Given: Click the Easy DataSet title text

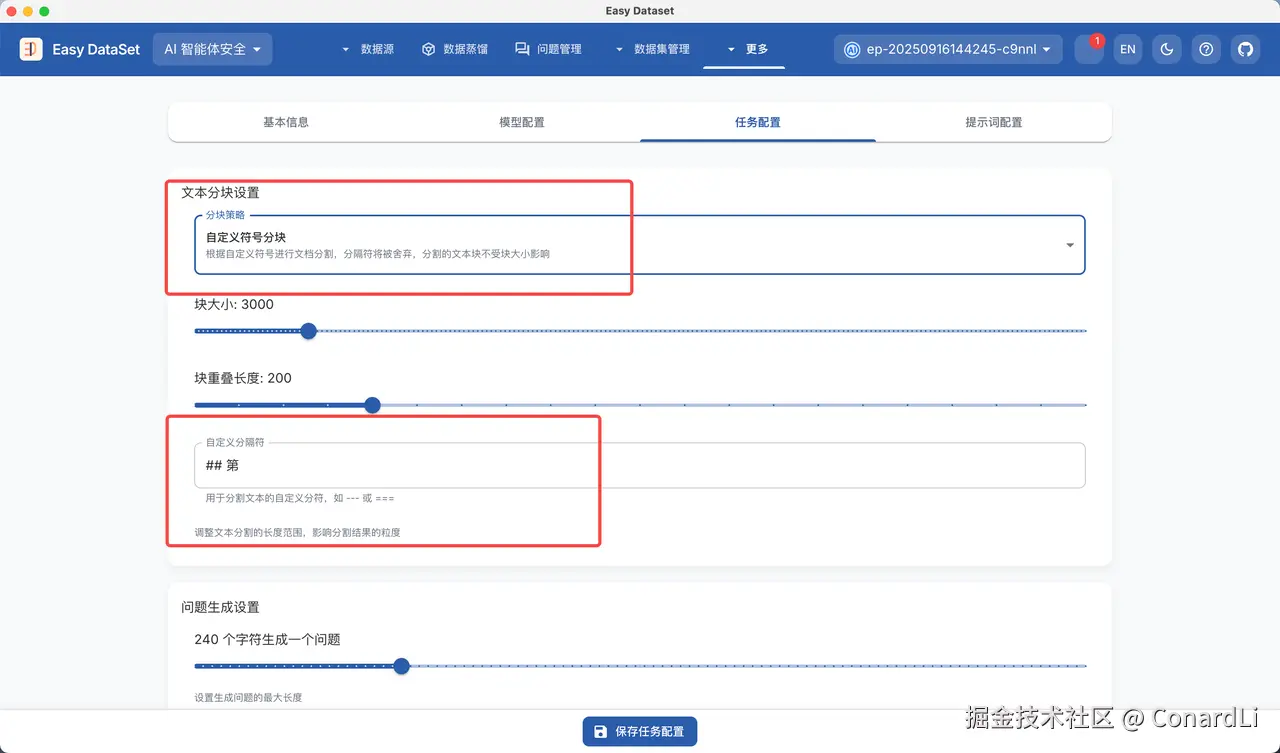Looking at the screenshot, I should coord(96,49).
